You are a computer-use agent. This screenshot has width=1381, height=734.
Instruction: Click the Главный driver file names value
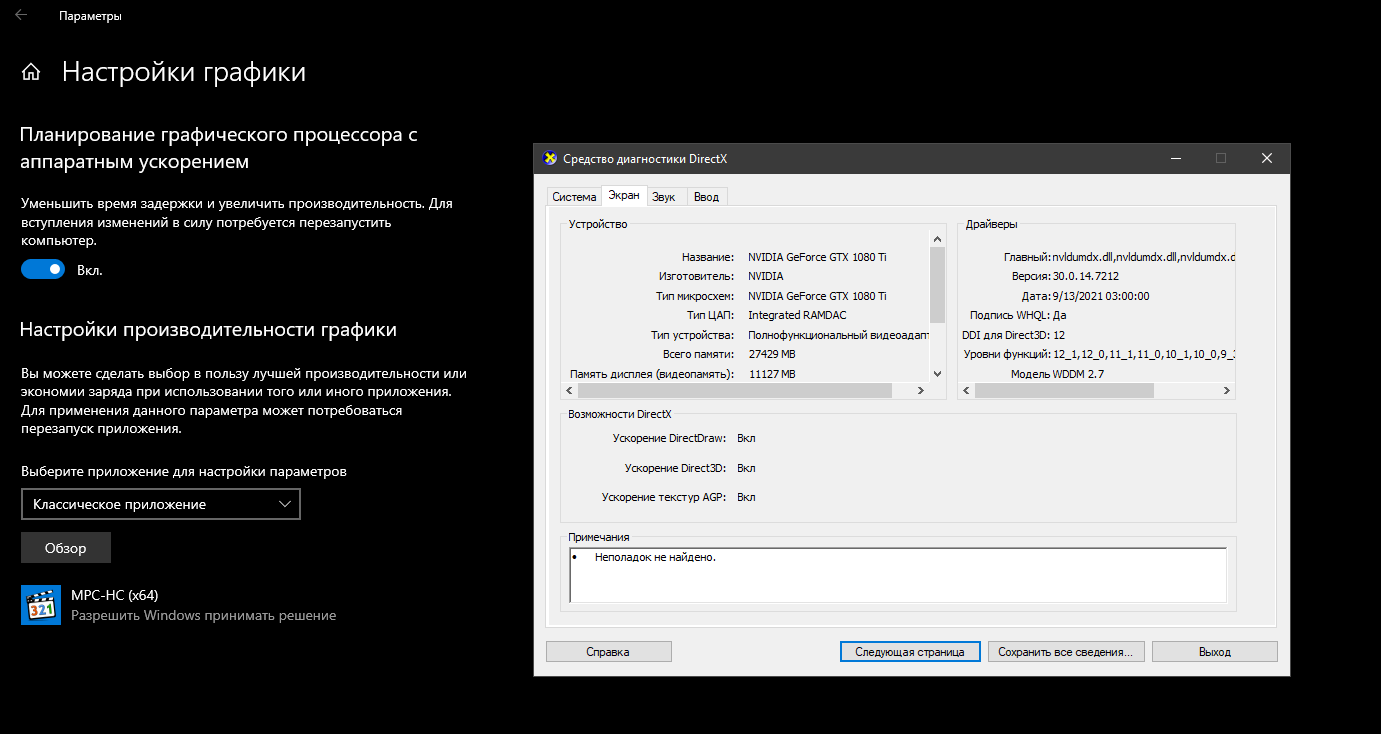pyautogui.click(x=1143, y=257)
